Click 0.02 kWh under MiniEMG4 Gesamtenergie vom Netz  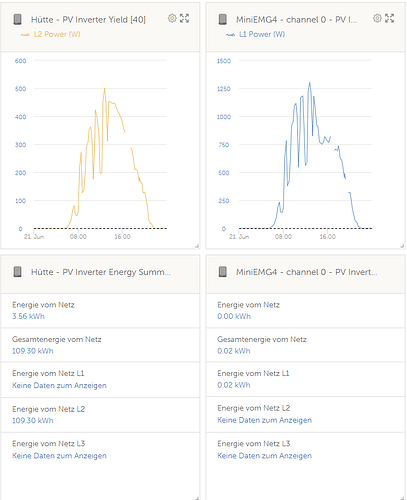pos(234,351)
